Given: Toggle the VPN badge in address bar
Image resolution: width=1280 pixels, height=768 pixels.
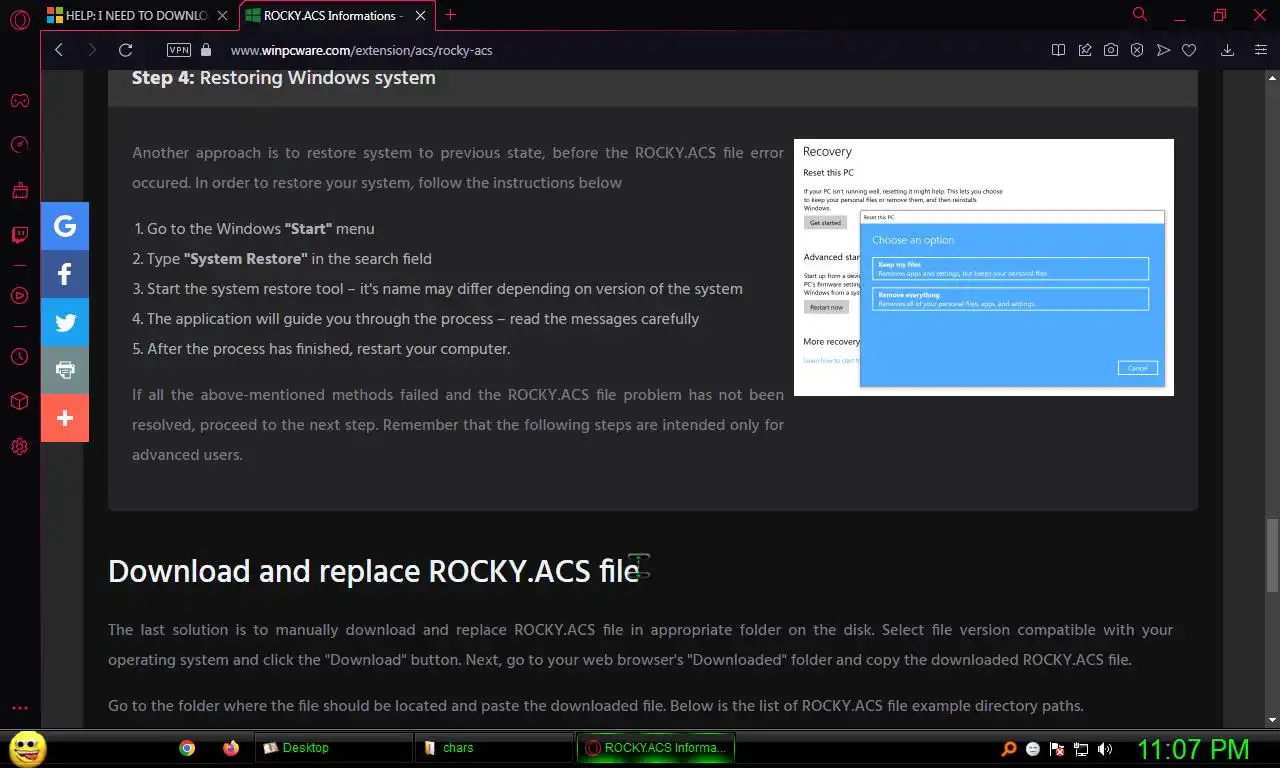Looking at the screenshot, I should (x=179, y=50).
